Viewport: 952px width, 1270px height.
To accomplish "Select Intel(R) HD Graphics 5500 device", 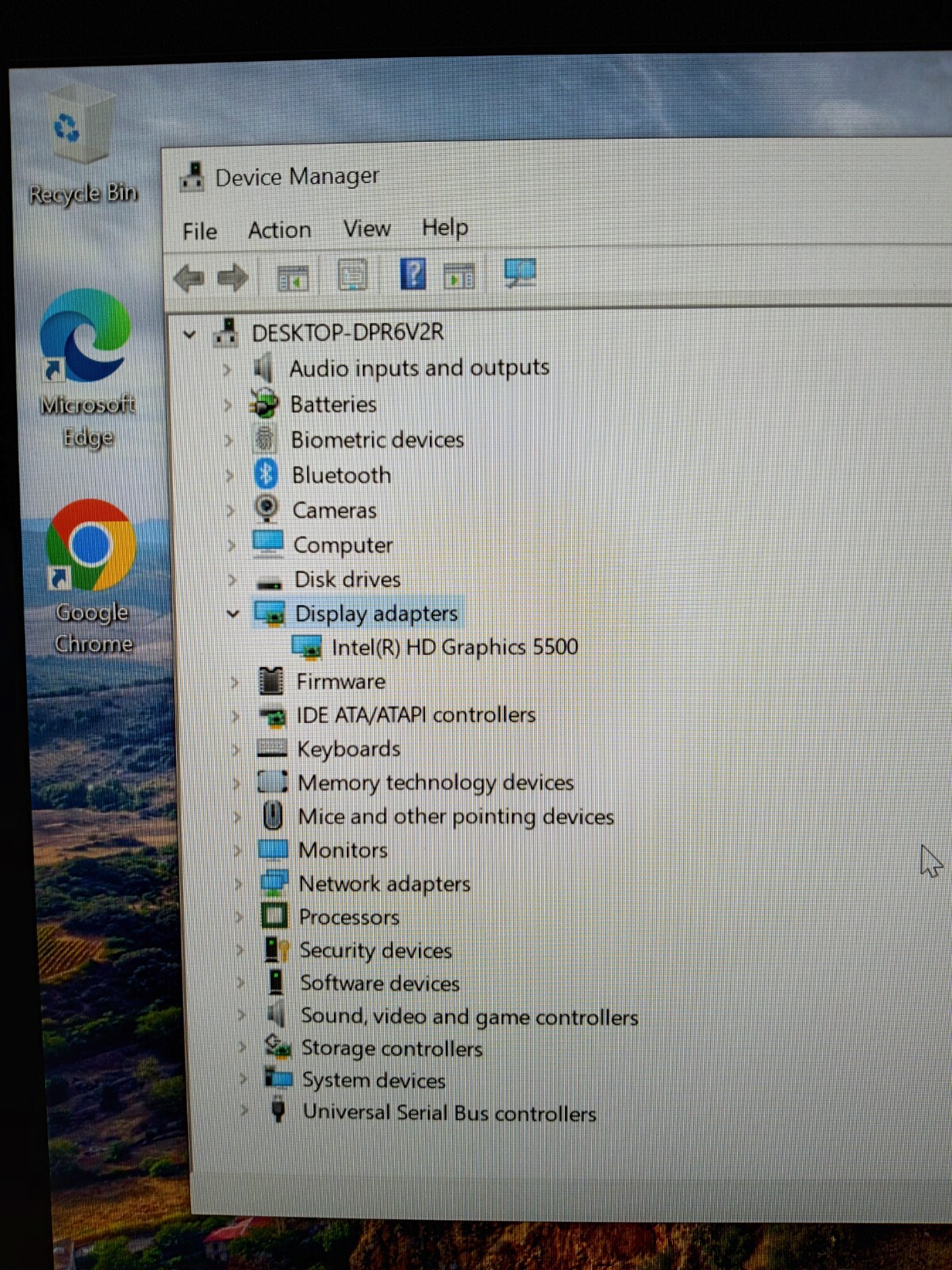I will click(455, 647).
